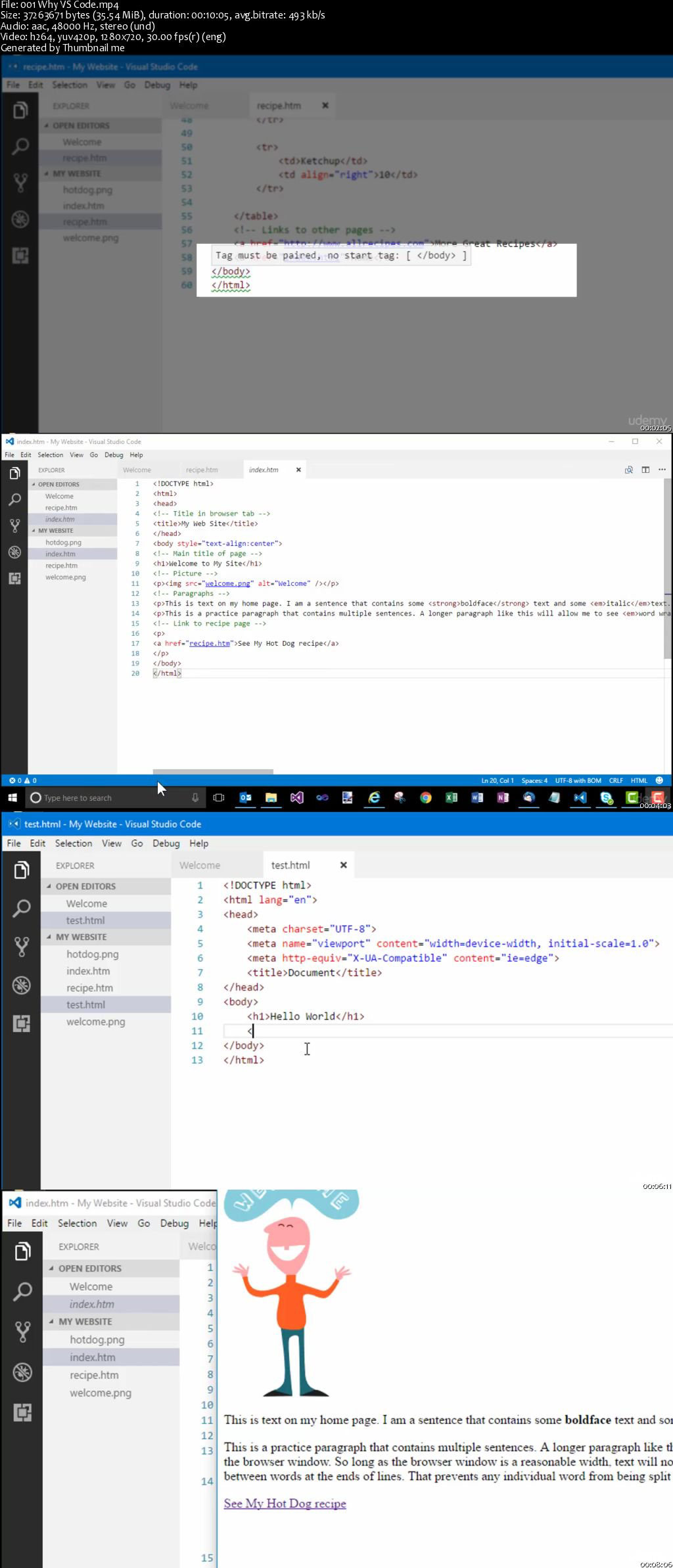The width and height of the screenshot is (673, 1568).
Task: Open the Search icon in the test.html window sidebar
Action: coord(22,908)
